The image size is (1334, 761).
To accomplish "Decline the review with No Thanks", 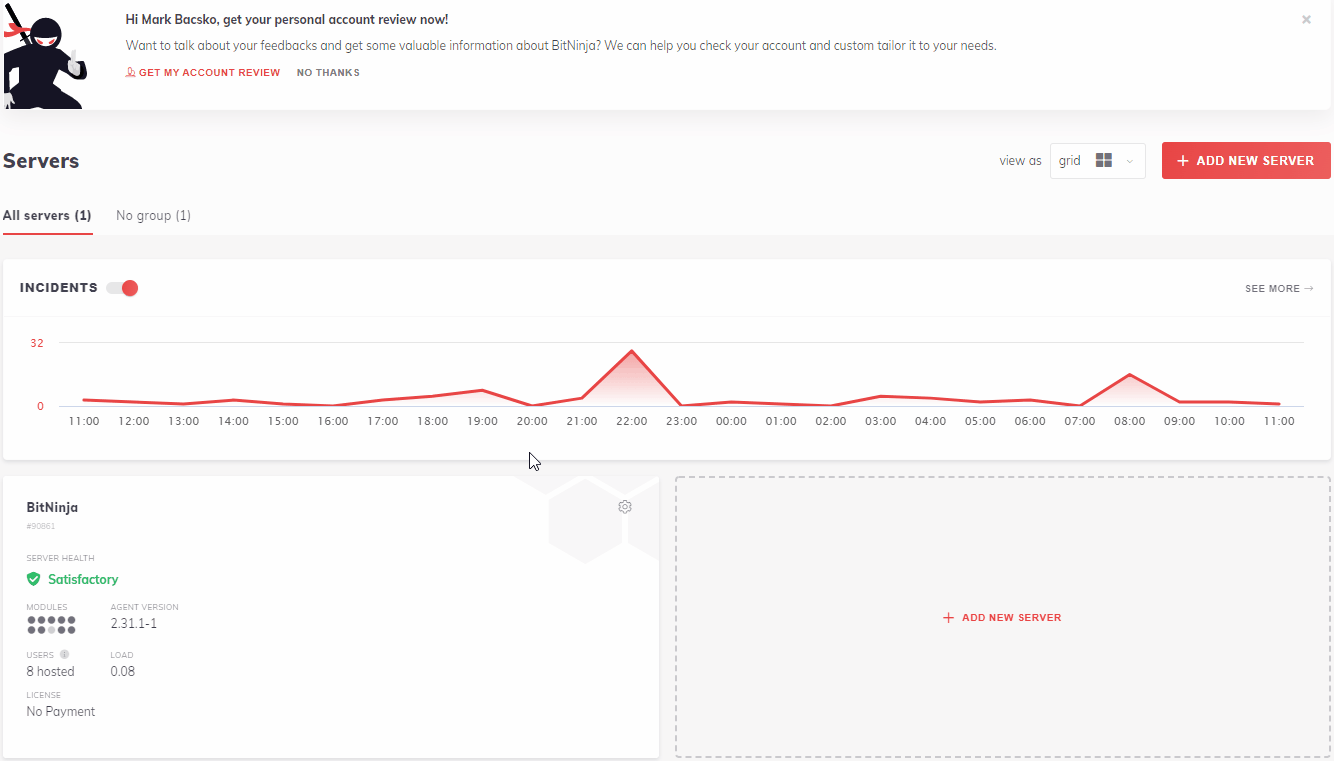I will click(x=328, y=73).
